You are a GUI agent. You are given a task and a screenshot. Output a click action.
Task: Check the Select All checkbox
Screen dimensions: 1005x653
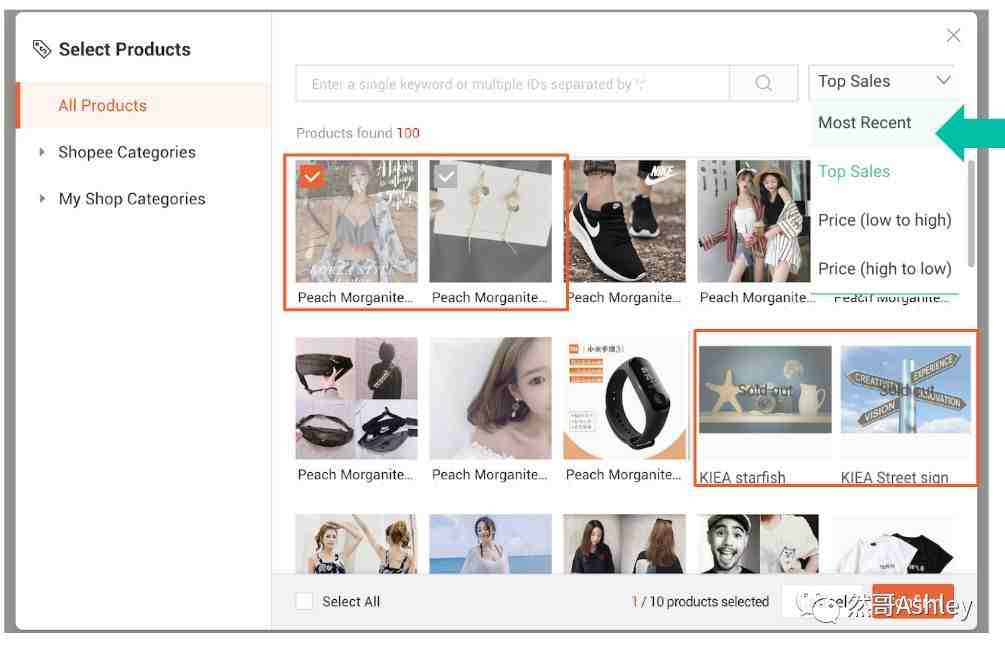(304, 601)
